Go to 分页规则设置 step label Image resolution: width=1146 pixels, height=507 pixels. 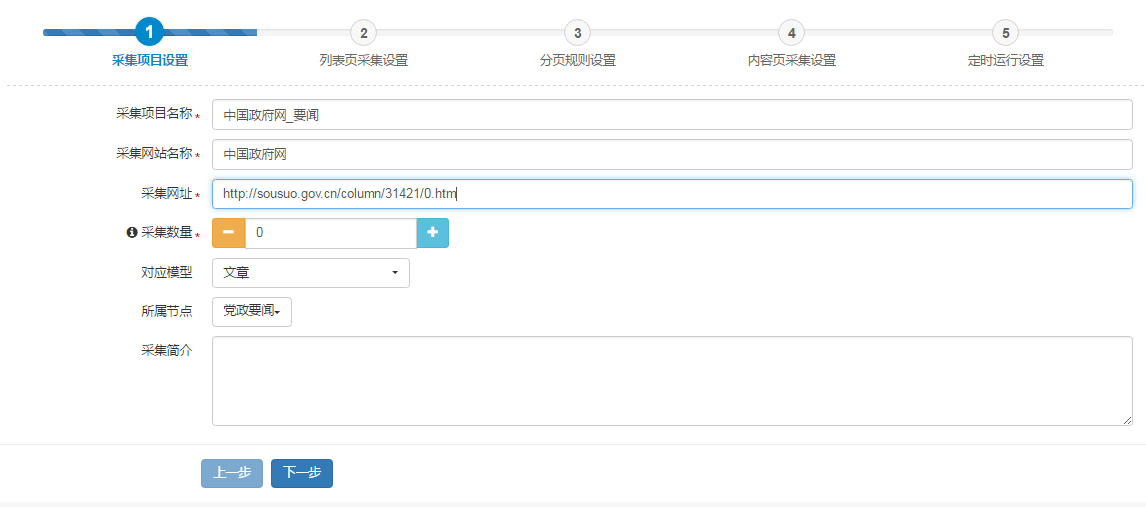577,60
